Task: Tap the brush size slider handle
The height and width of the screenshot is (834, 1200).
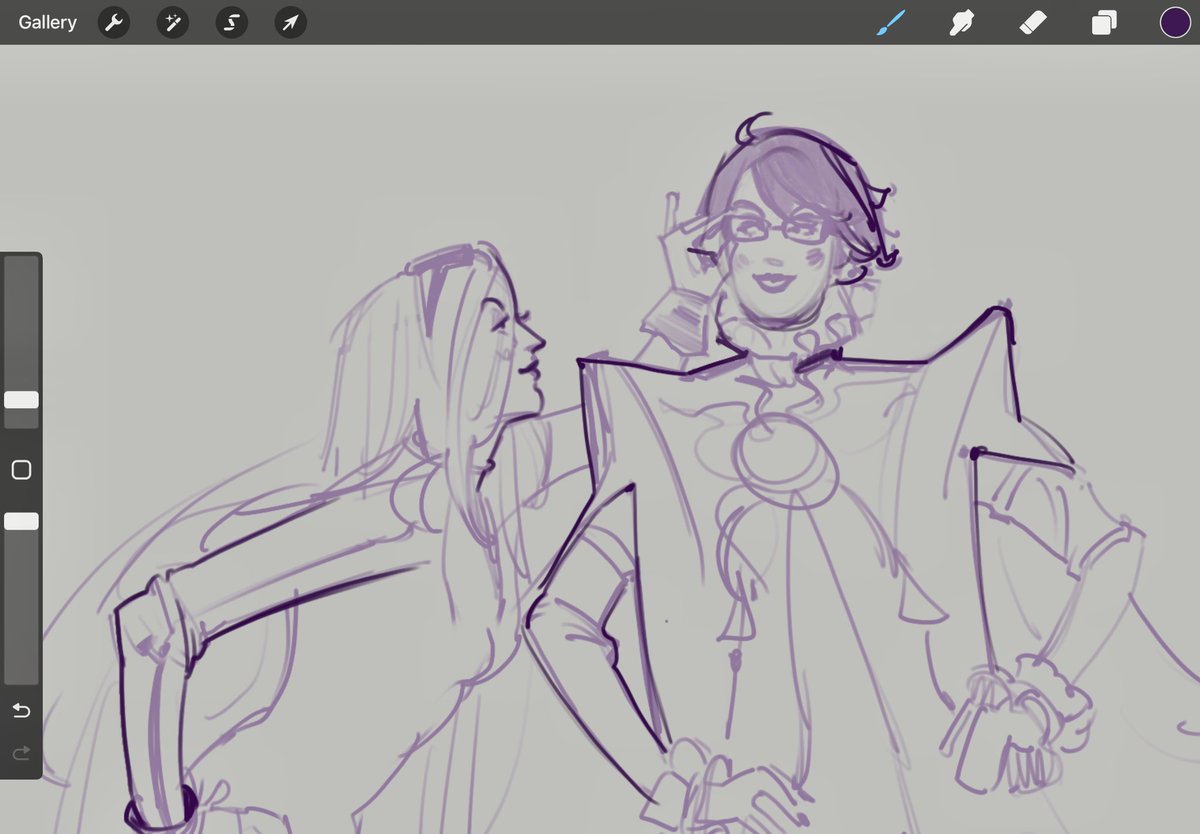Action: pos(21,400)
